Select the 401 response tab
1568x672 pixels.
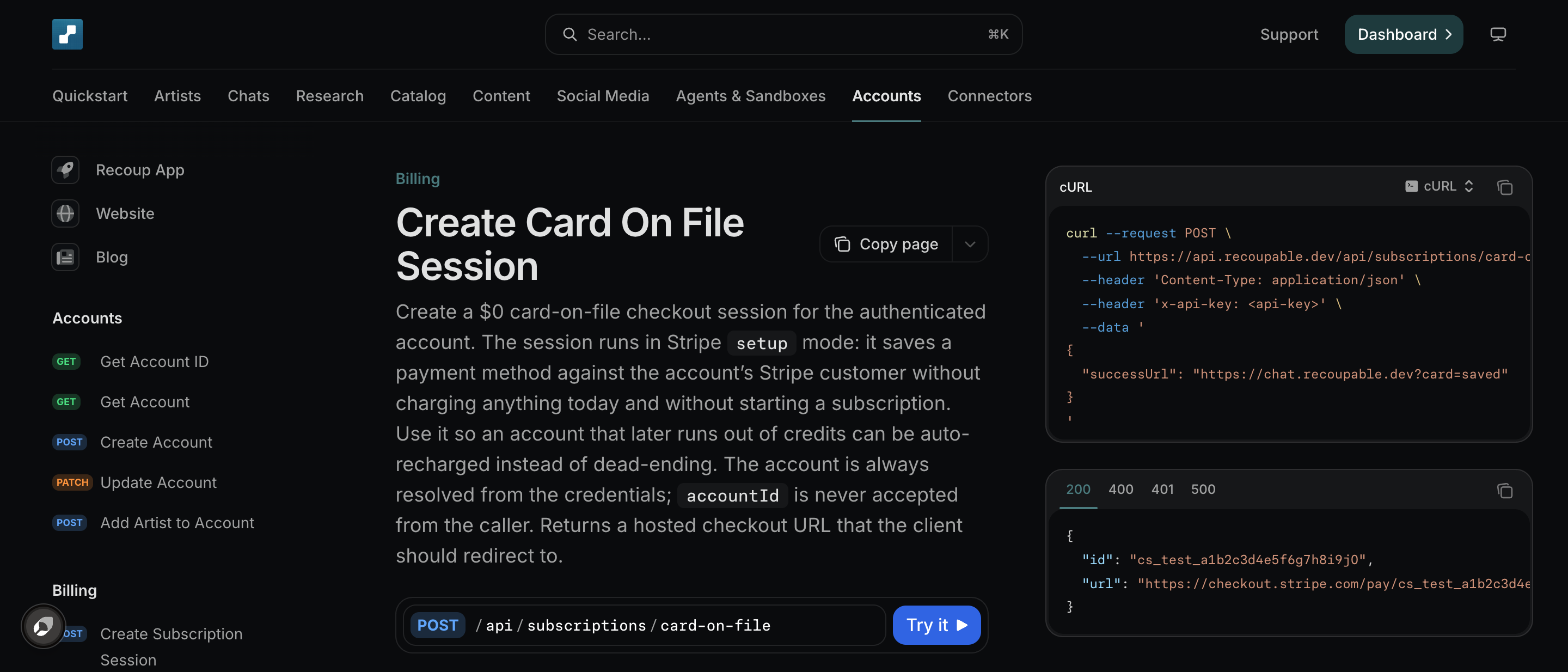coord(1162,490)
